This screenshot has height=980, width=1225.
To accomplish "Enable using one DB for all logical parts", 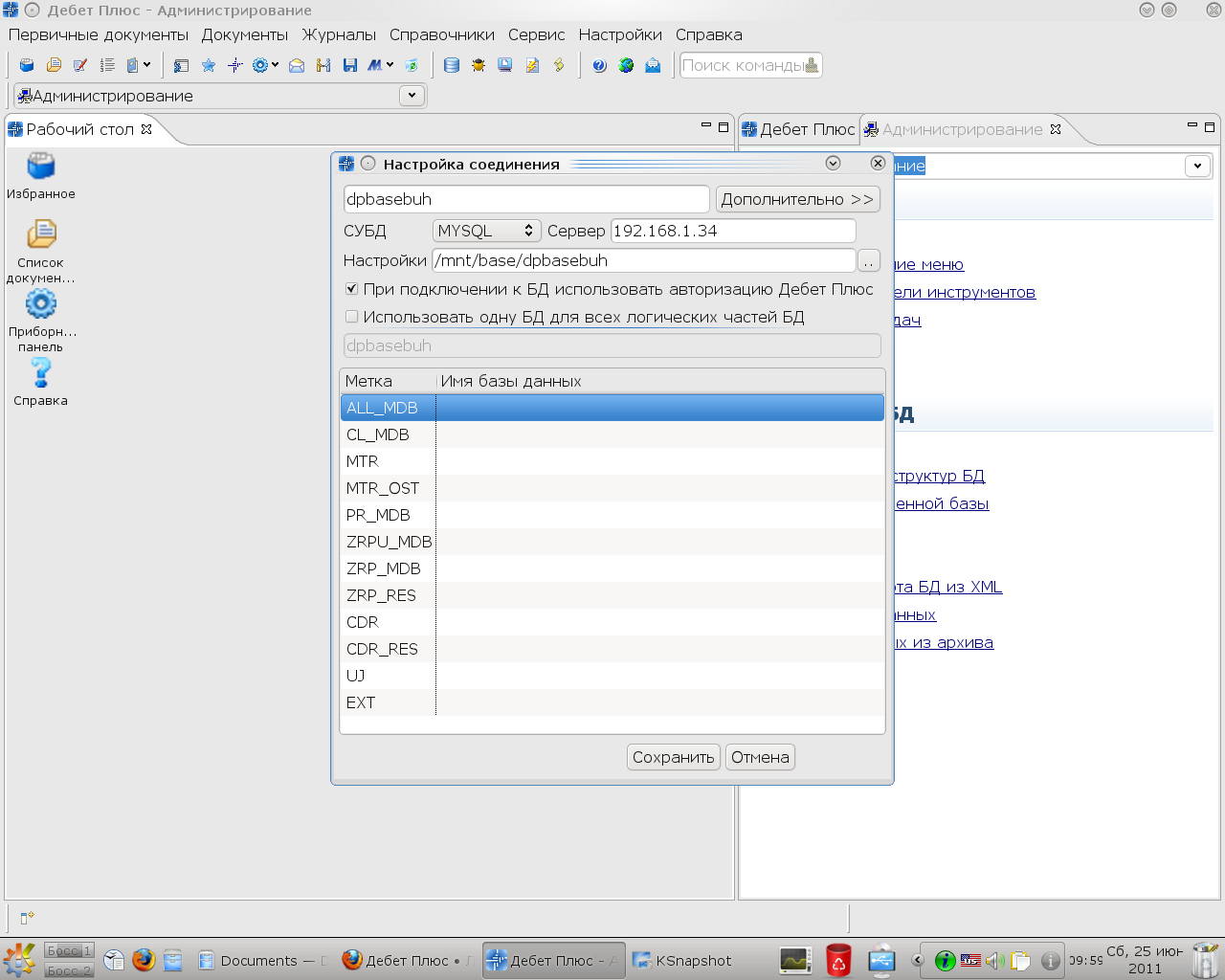I will point(351,316).
